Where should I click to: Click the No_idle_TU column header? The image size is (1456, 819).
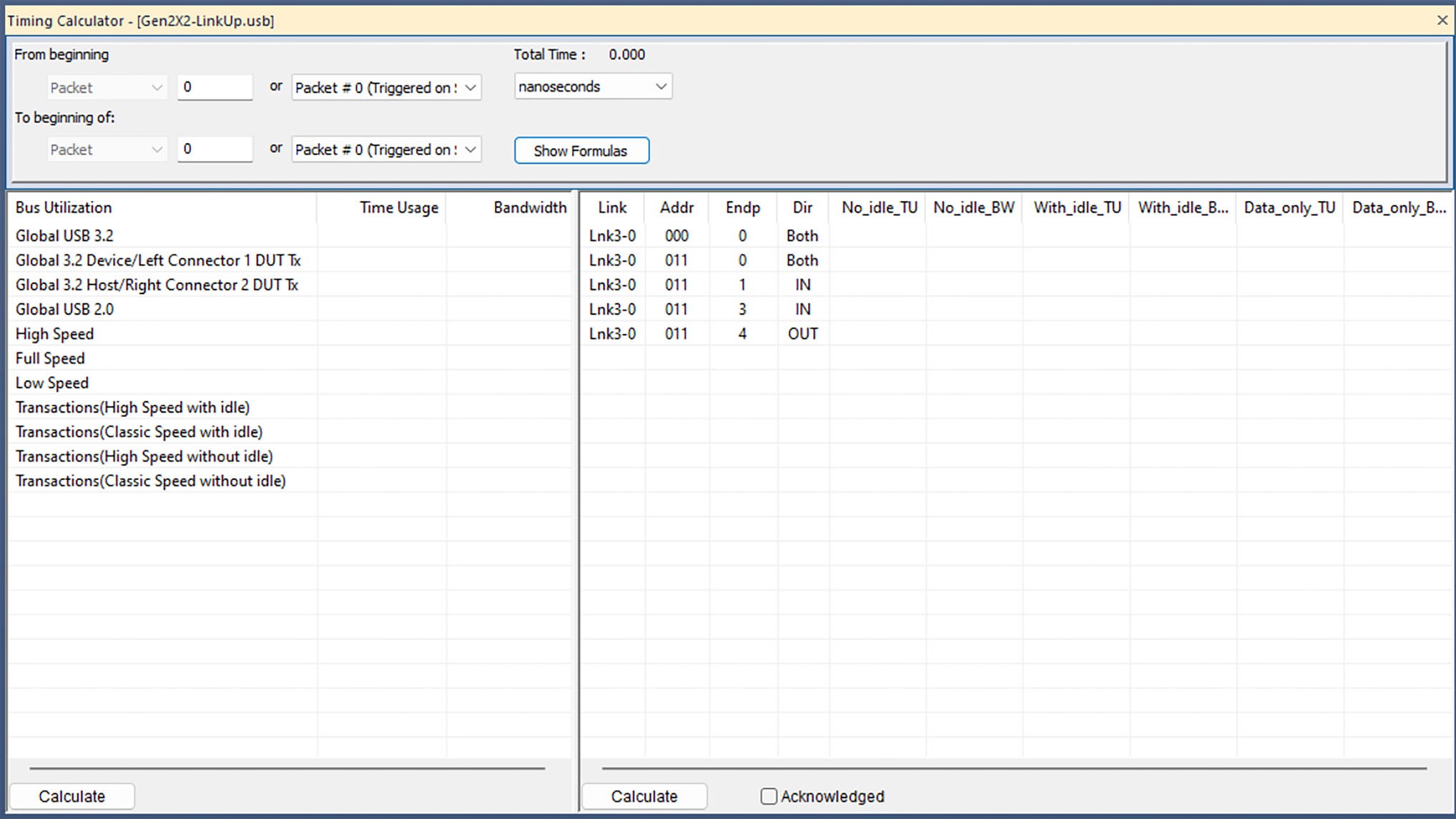click(x=878, y=207)
